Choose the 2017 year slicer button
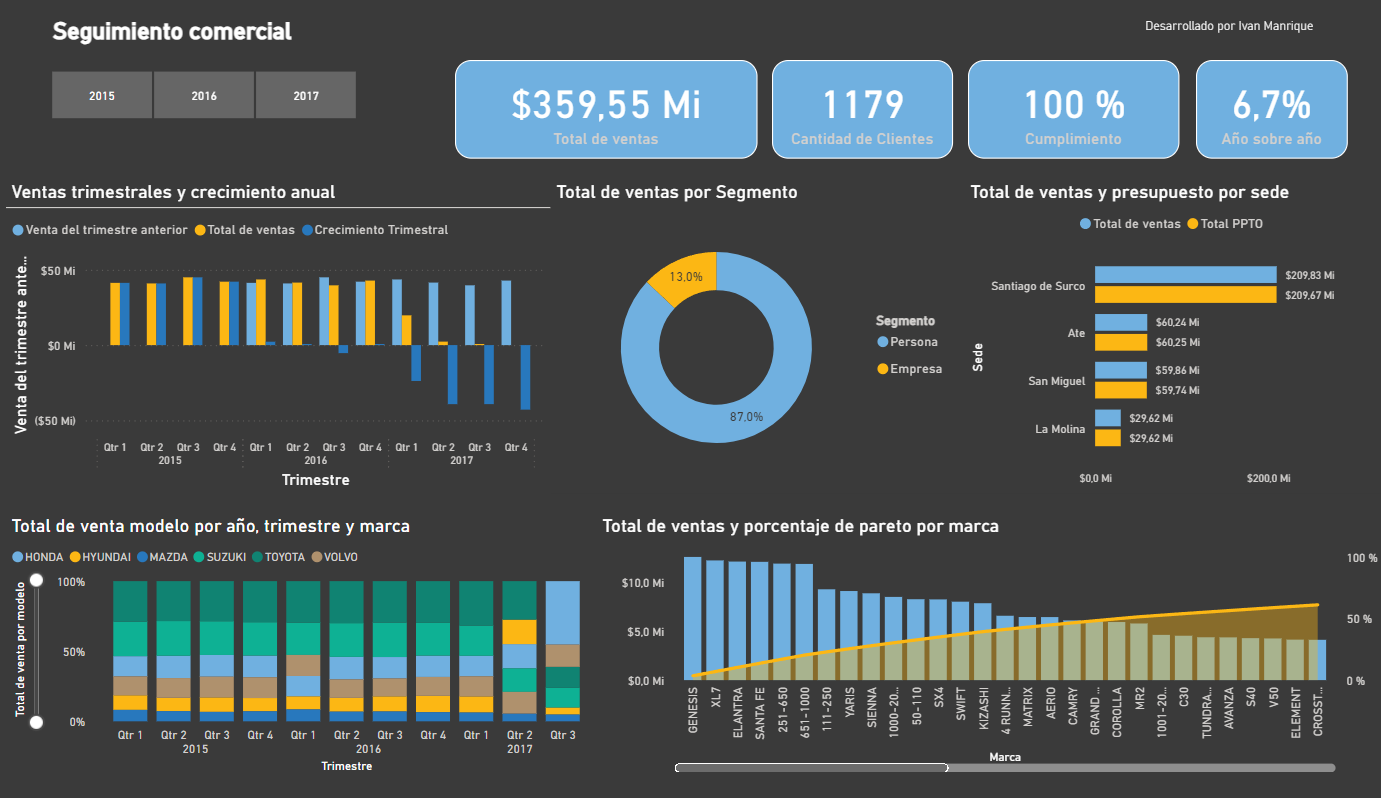The image size is (1381, 798). tap(306, 96)
